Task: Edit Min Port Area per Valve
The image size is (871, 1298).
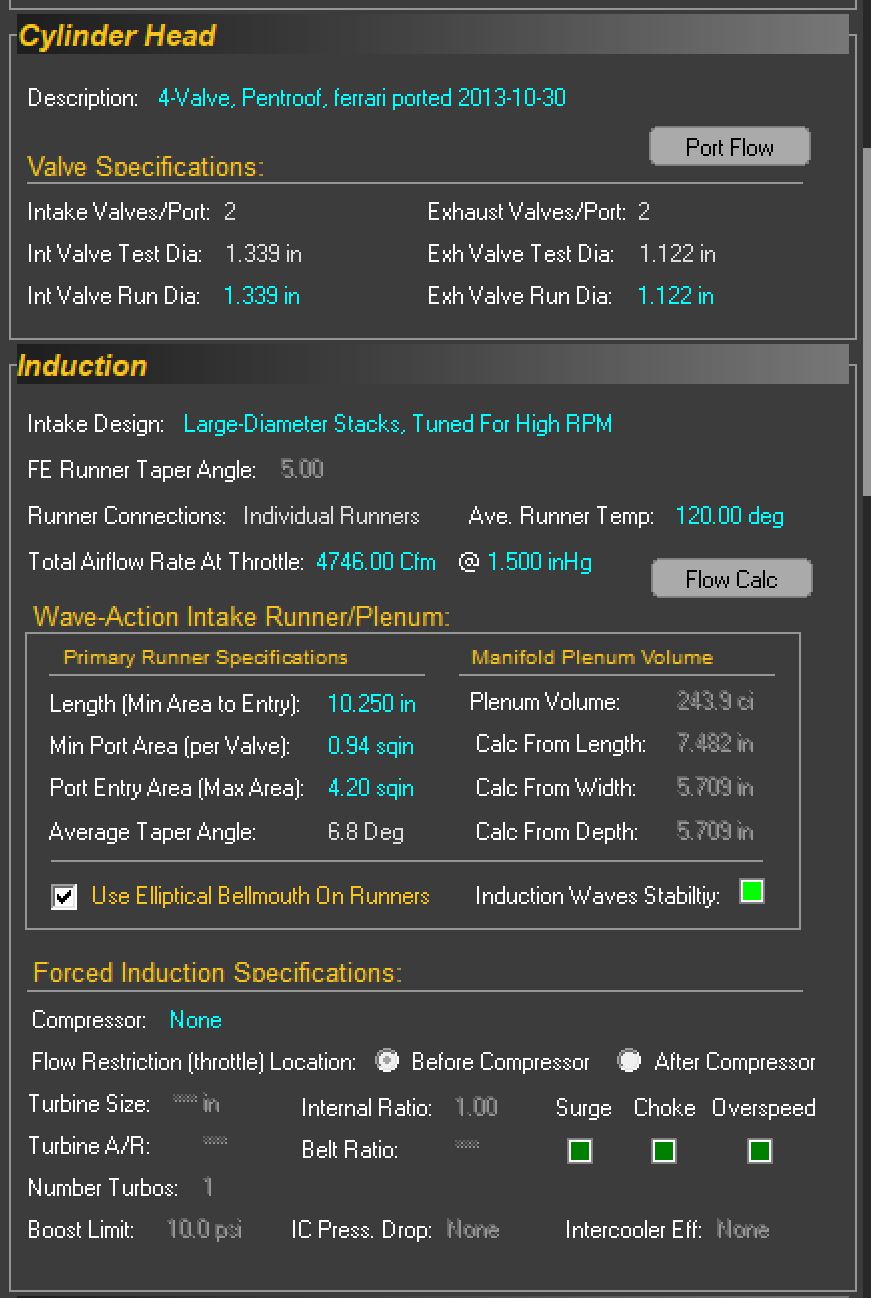Action: 370,746
